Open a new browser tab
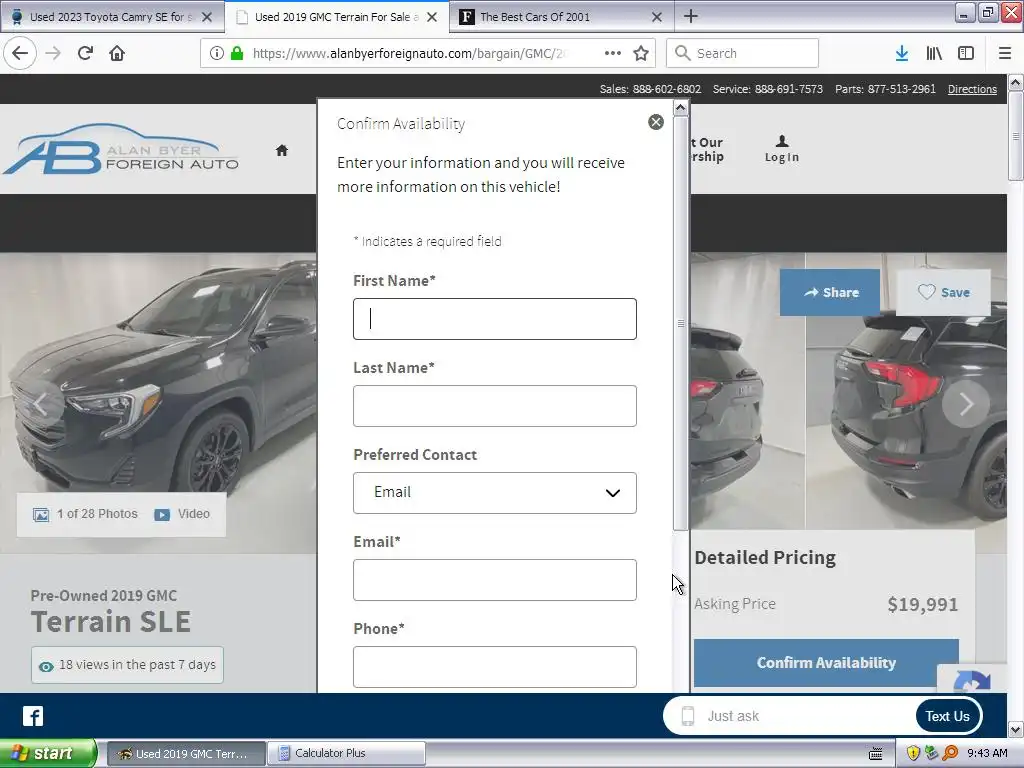The width and height of the screenshot is (1024, 768). [691, 16]
